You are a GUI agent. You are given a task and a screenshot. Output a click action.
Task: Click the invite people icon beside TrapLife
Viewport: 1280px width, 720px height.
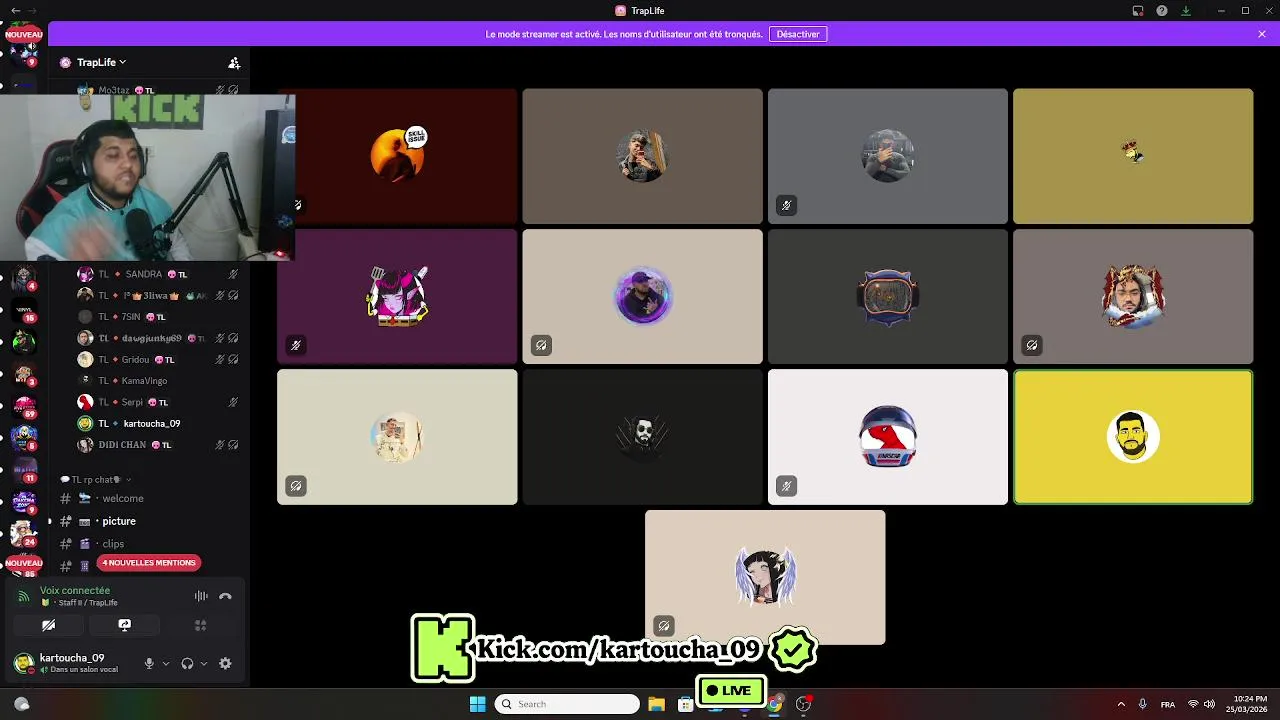pos(234,62)
